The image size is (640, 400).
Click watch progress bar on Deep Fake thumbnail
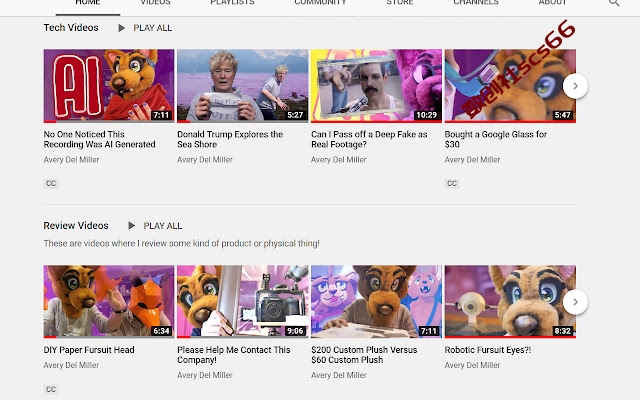point(376,121)
